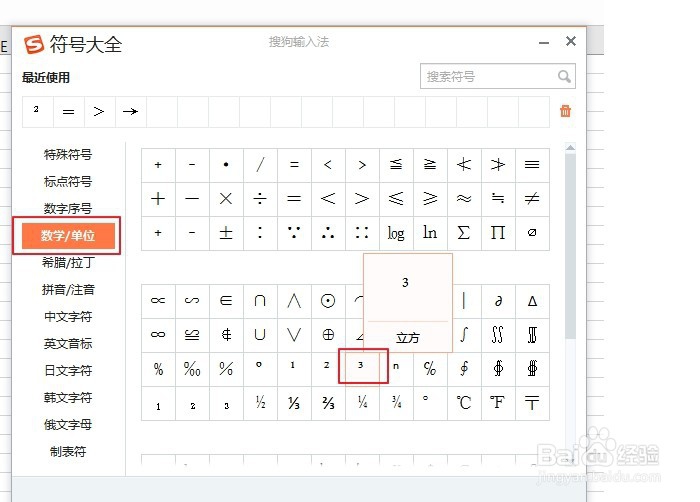Viewport: 700px width, 502px height.
Task: Insert the recent right arrow symbol
Action: pos(131,112)
